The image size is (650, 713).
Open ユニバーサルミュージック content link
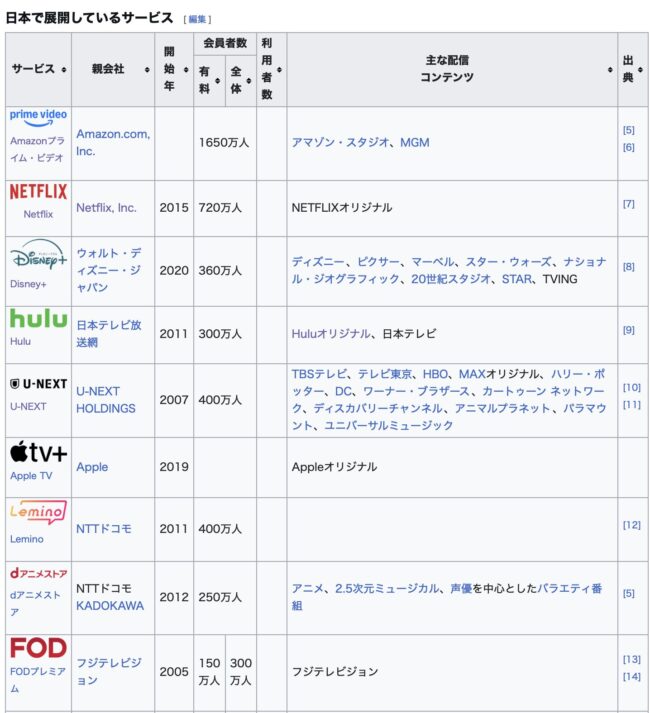coord(388,425)
